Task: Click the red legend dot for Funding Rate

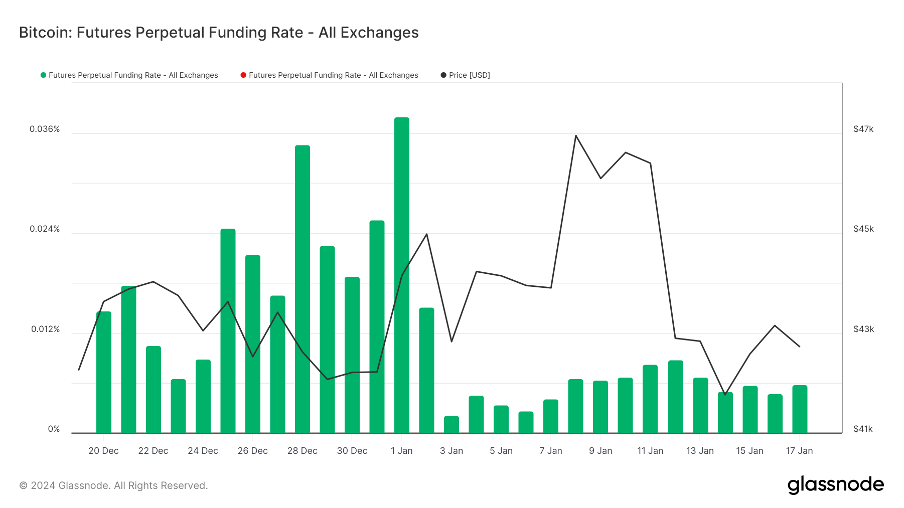Action: point(242,75)
